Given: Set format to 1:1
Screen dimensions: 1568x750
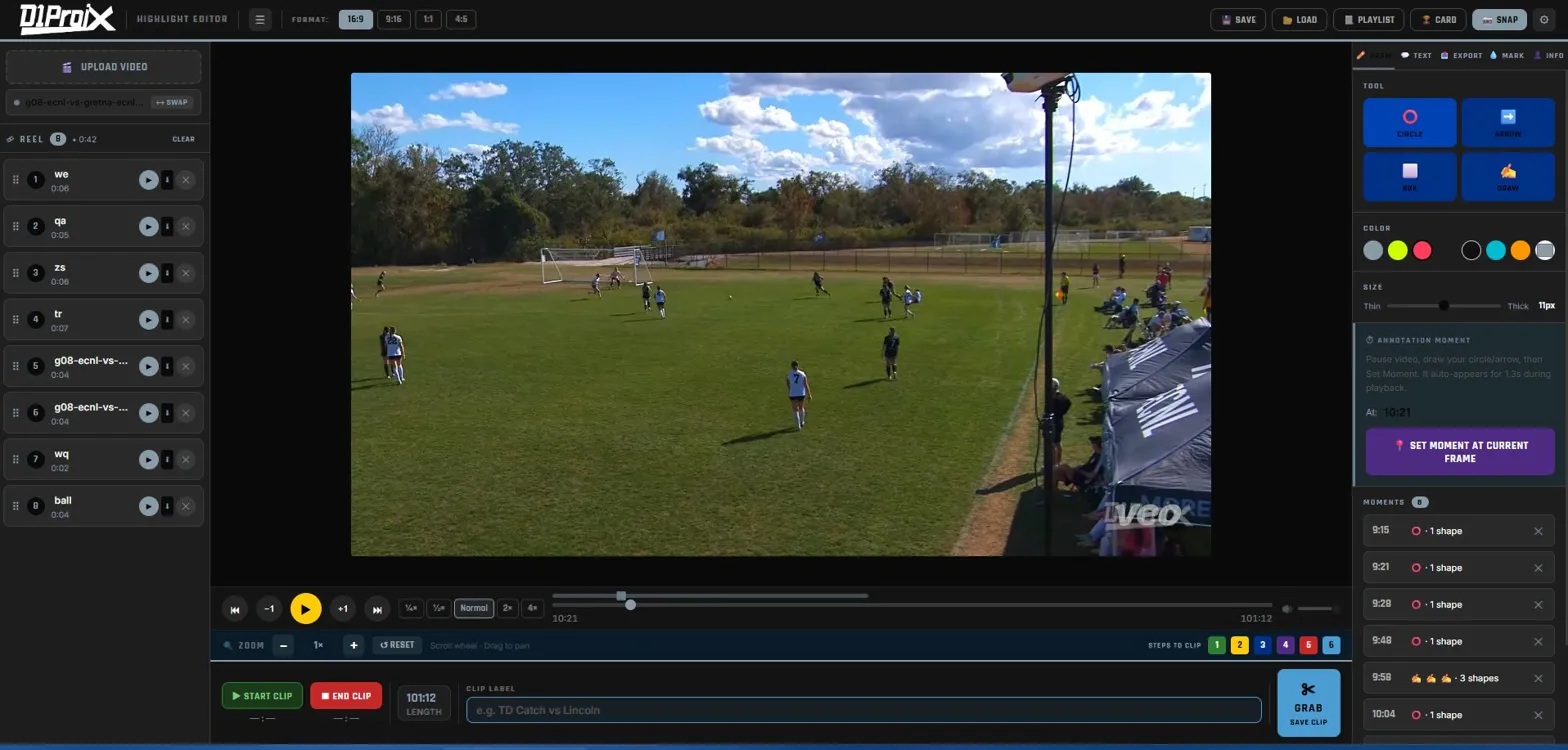Looking at the screenshot, I should (428, 19).
